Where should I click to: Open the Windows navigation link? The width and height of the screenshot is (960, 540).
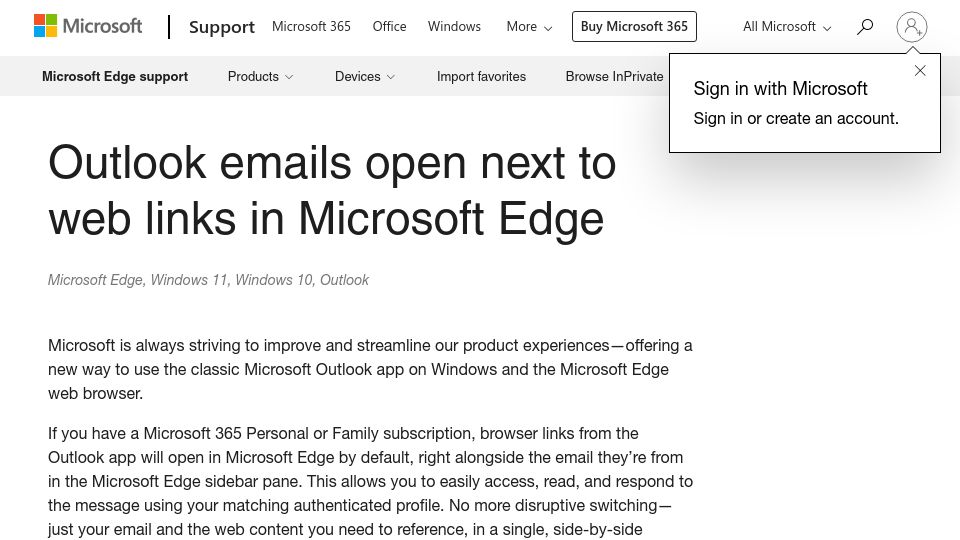454,26
